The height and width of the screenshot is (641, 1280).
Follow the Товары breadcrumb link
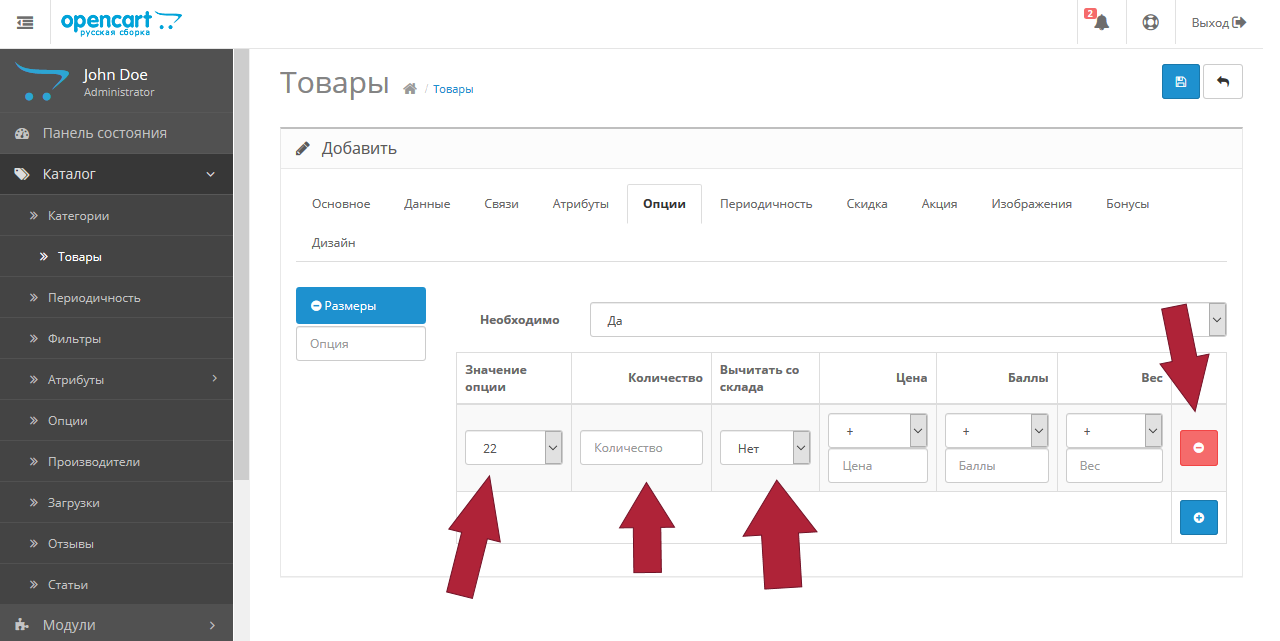453,89
